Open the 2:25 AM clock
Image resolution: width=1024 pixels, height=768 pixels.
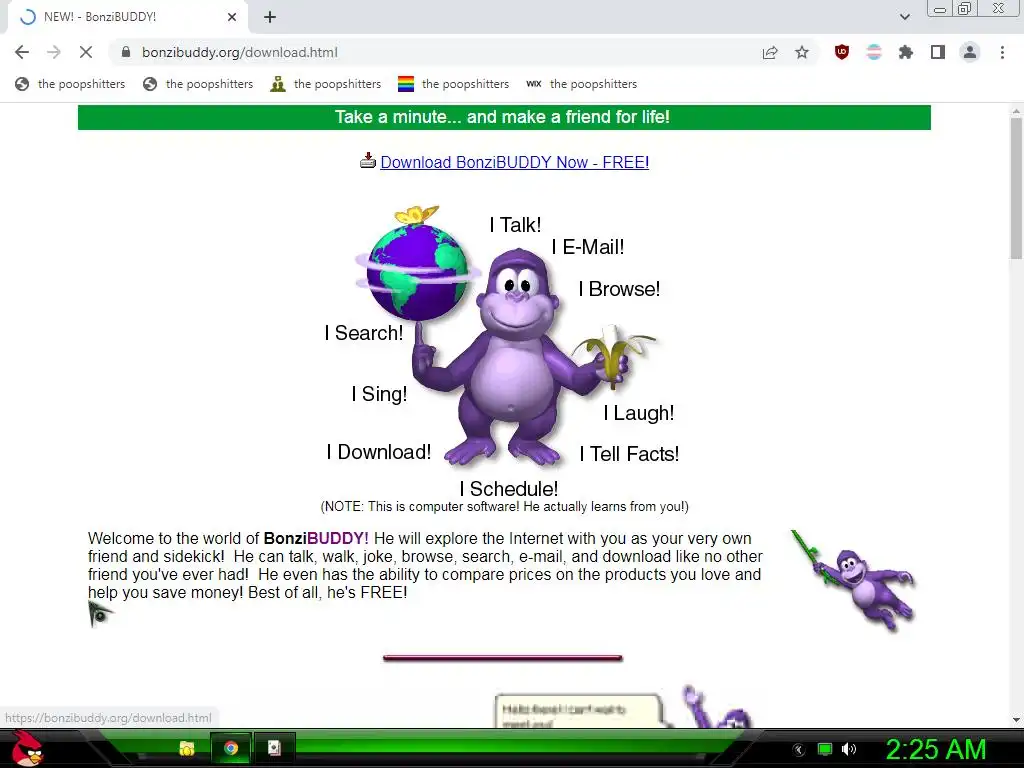(x=936, y=749)
